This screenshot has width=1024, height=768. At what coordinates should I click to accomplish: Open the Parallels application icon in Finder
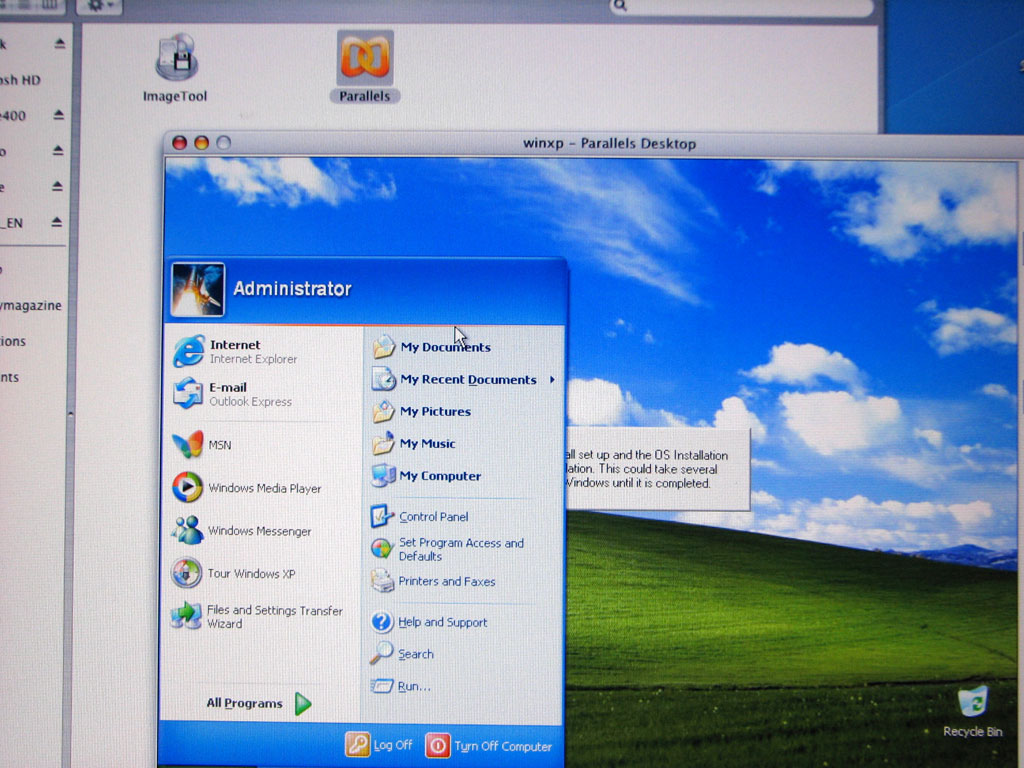coord(364,57)
